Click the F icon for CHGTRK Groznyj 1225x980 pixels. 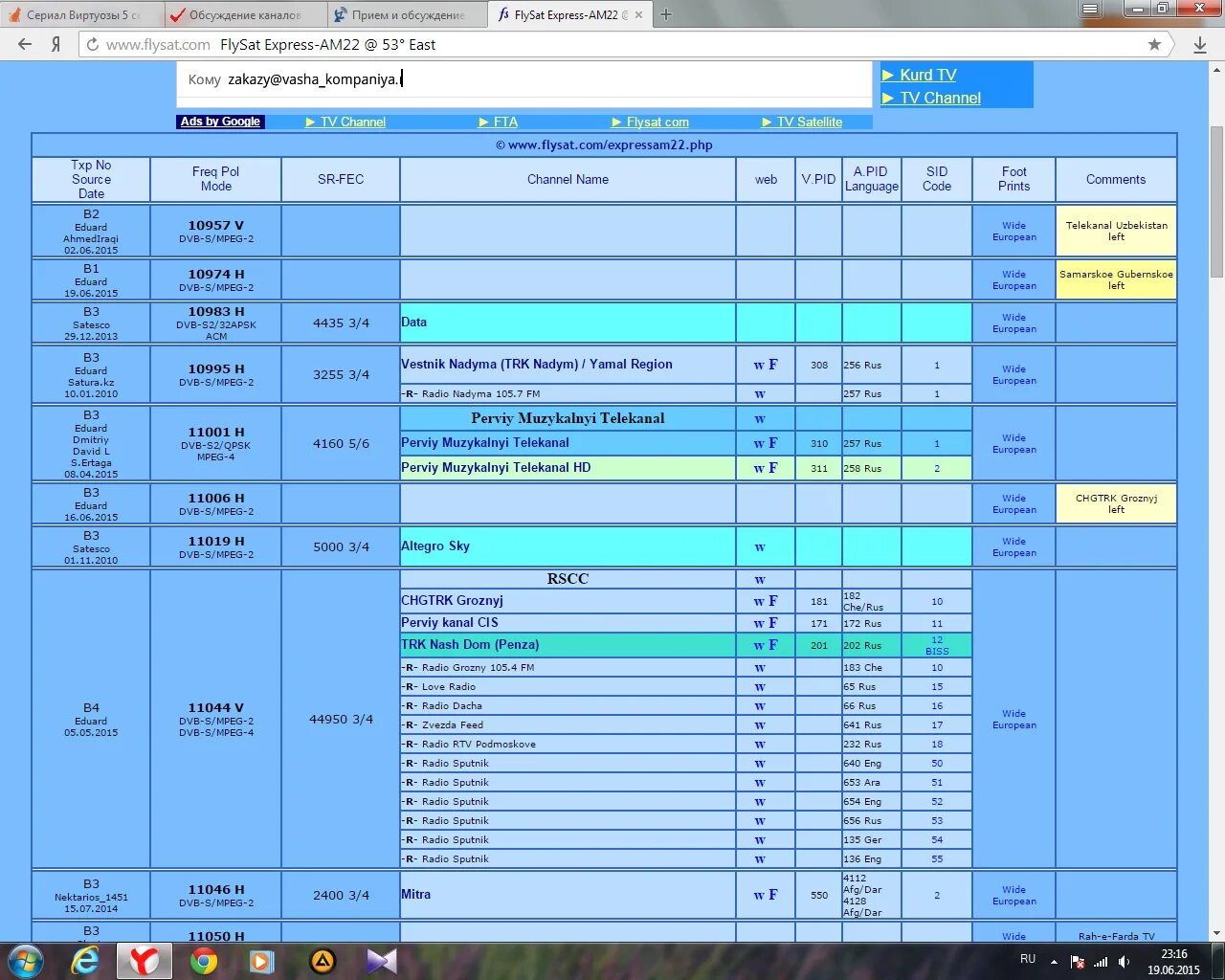click(x=773, y=601)
